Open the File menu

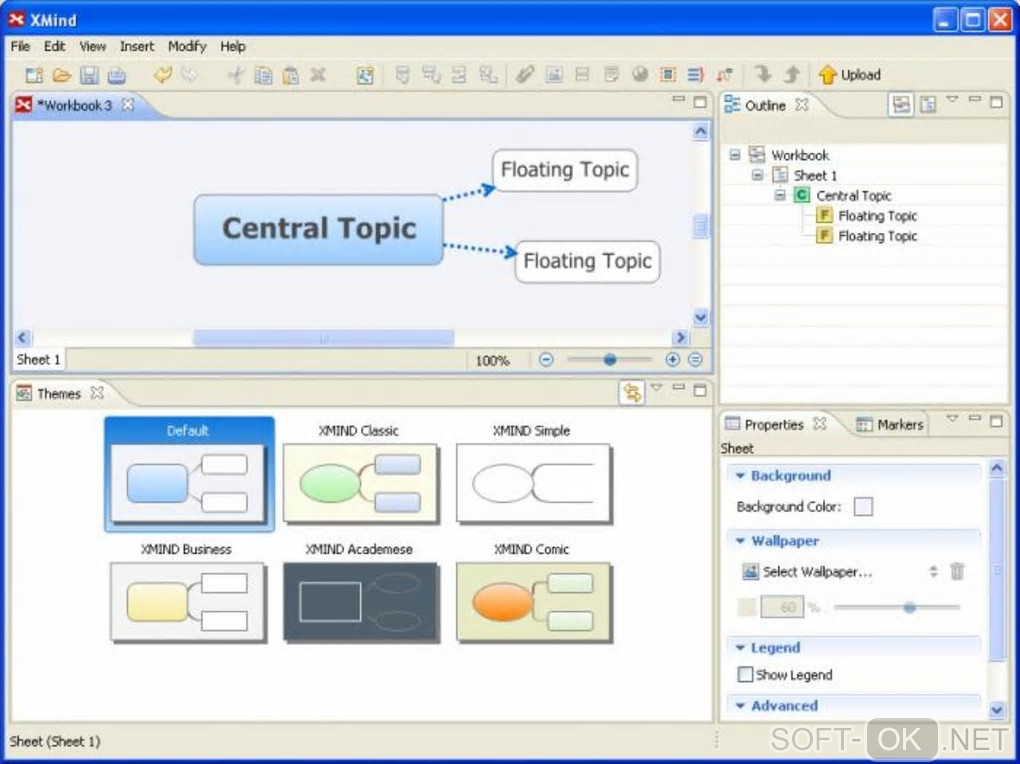[20, 46]
